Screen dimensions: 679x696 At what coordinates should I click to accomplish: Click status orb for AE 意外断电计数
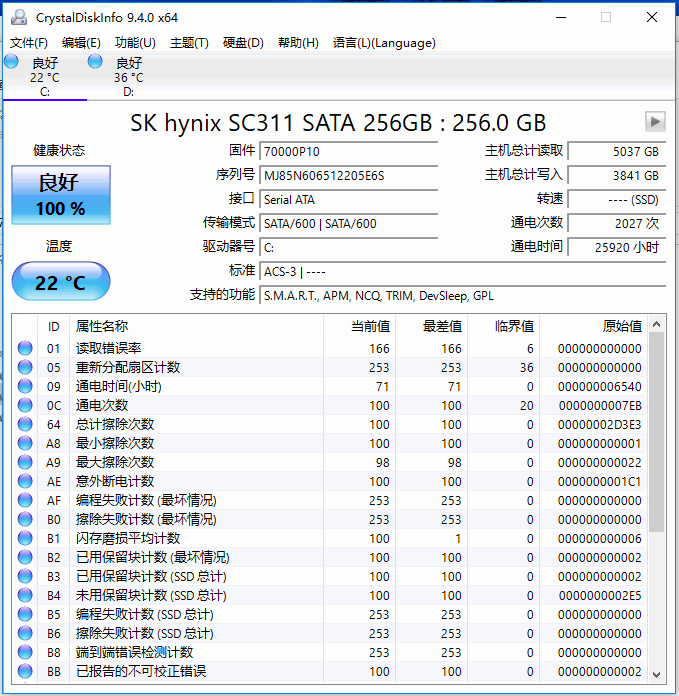click(25, 482)
